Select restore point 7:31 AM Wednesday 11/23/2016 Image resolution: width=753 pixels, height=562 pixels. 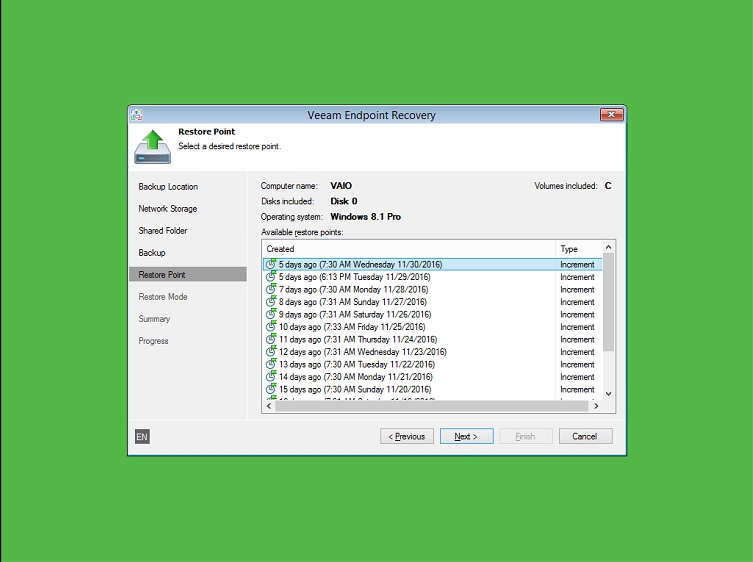[x=432, y=352]
